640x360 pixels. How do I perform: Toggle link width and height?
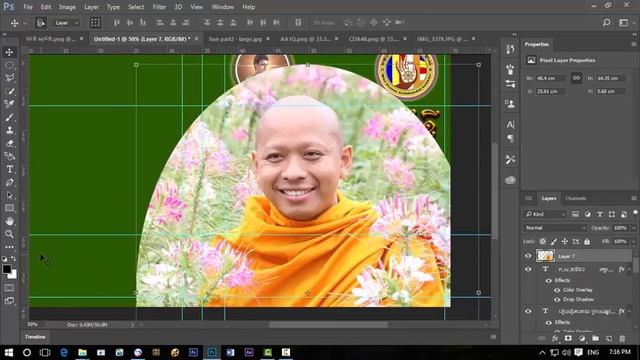[576, 78]
